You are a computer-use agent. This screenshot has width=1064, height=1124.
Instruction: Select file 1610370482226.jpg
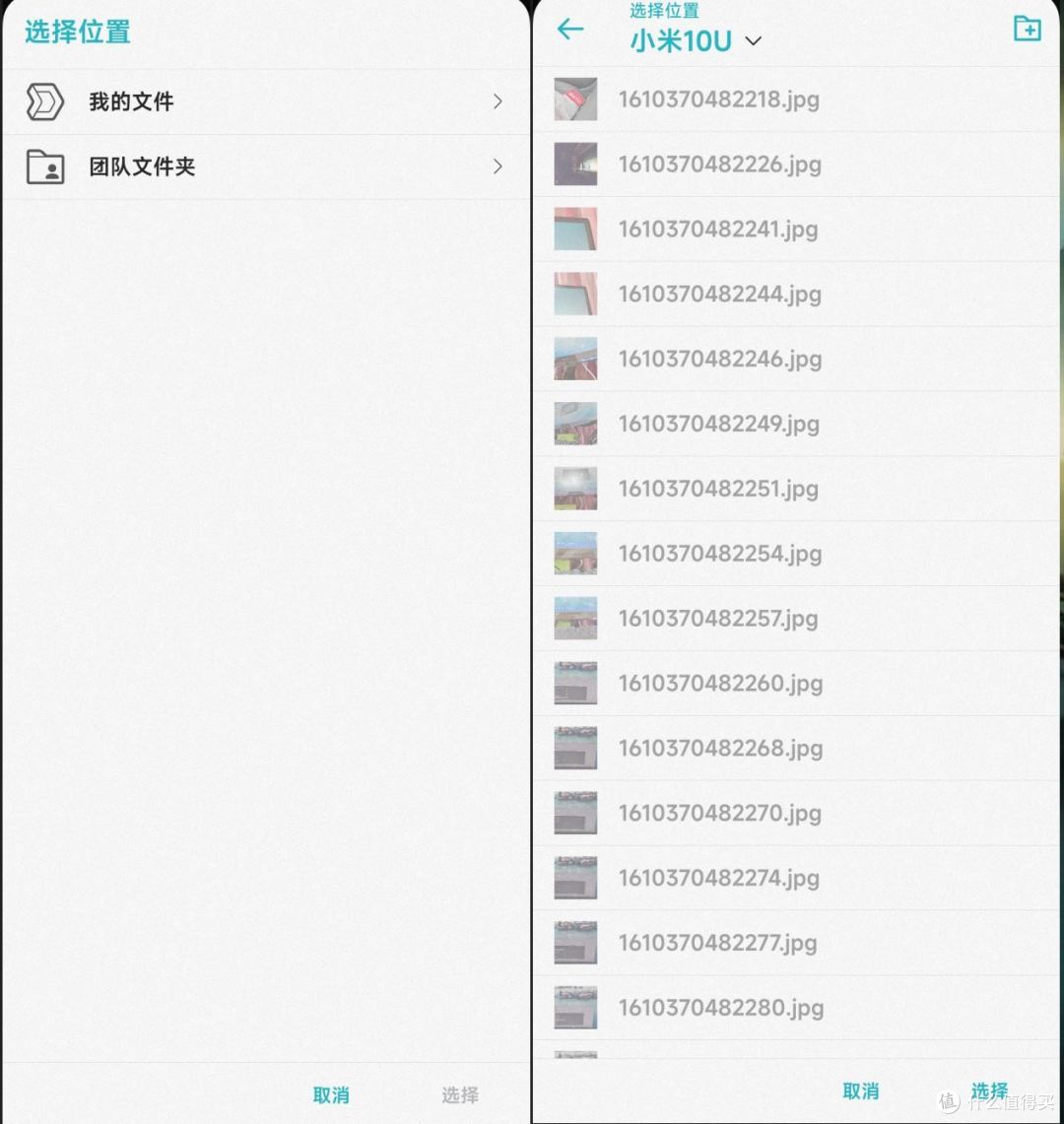click(x=797, y=165)
